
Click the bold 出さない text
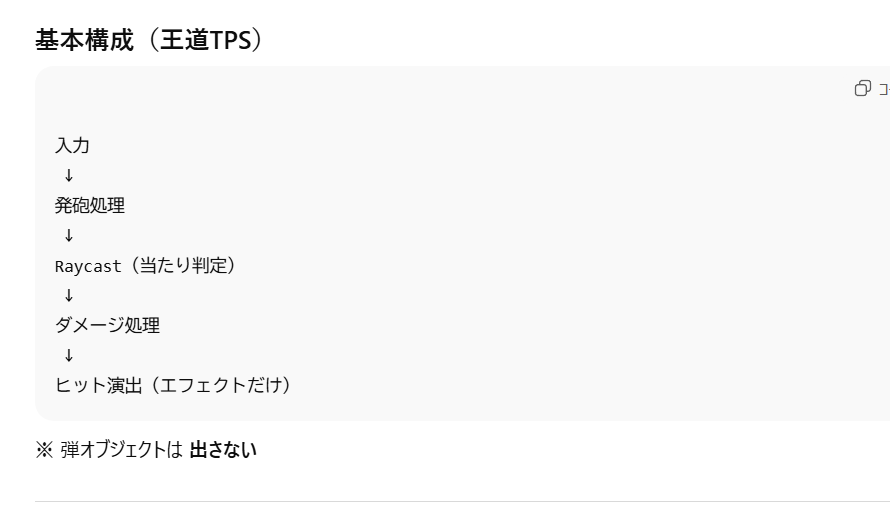coord(223,450)
